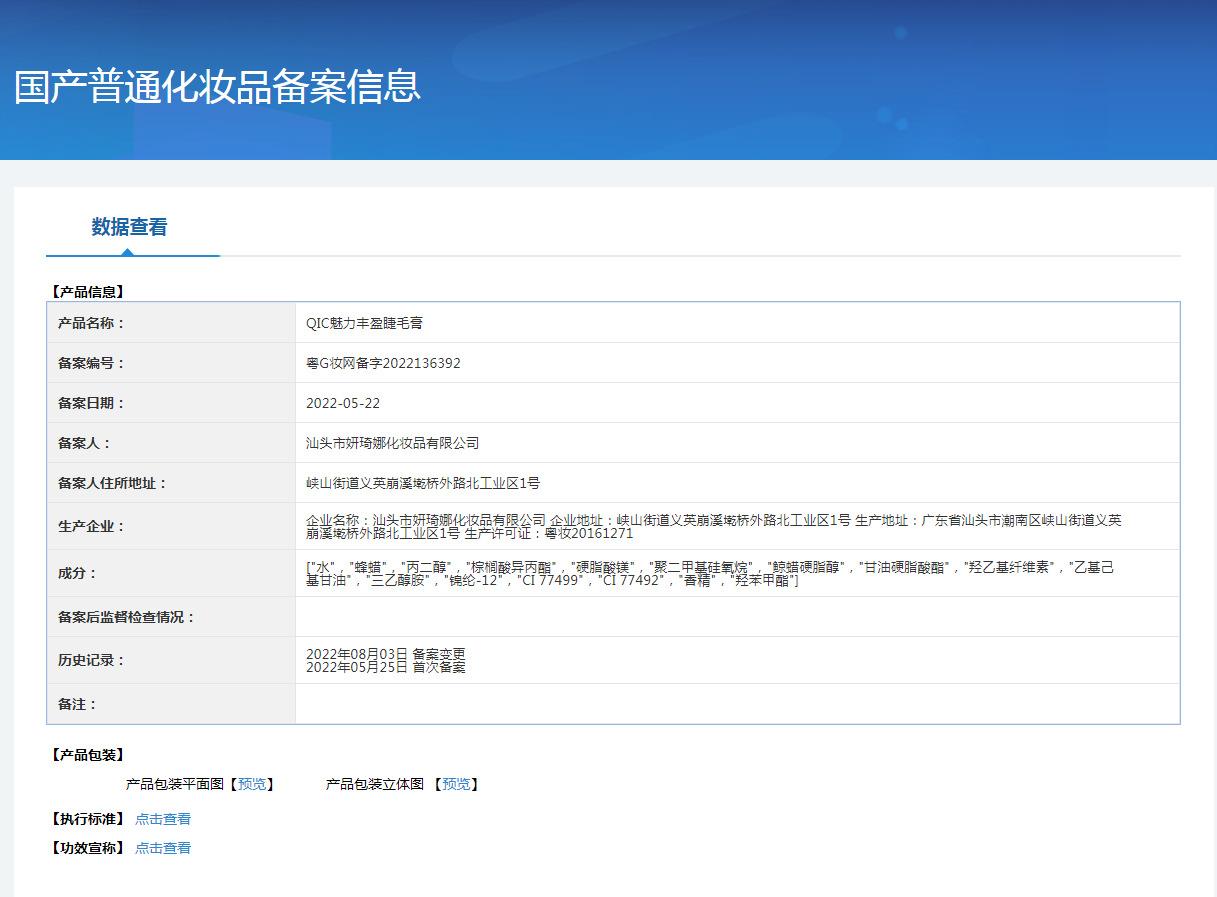Click the 2022年08月03日 备案变更 history entry
This screenshot has width=1217, height=897.
click(385, 654)
